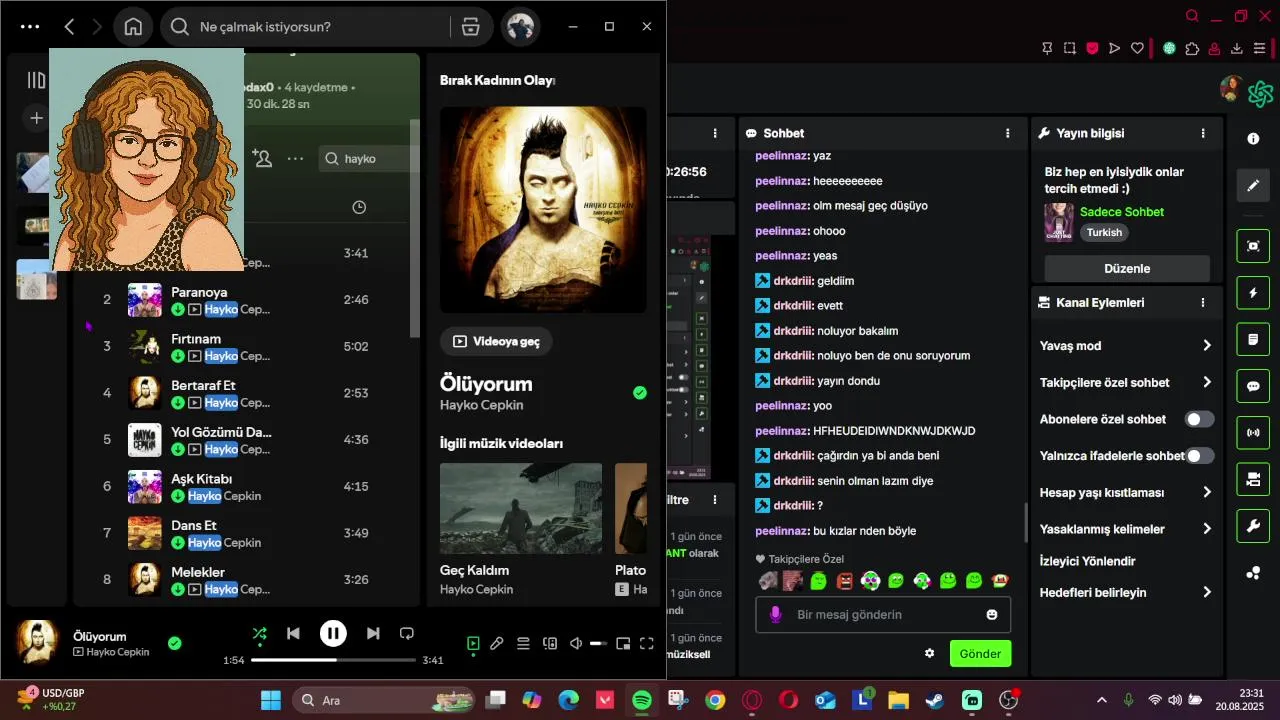Toggle Spotify library sidebar icon
1280x720 pixels.
(36, 80)
